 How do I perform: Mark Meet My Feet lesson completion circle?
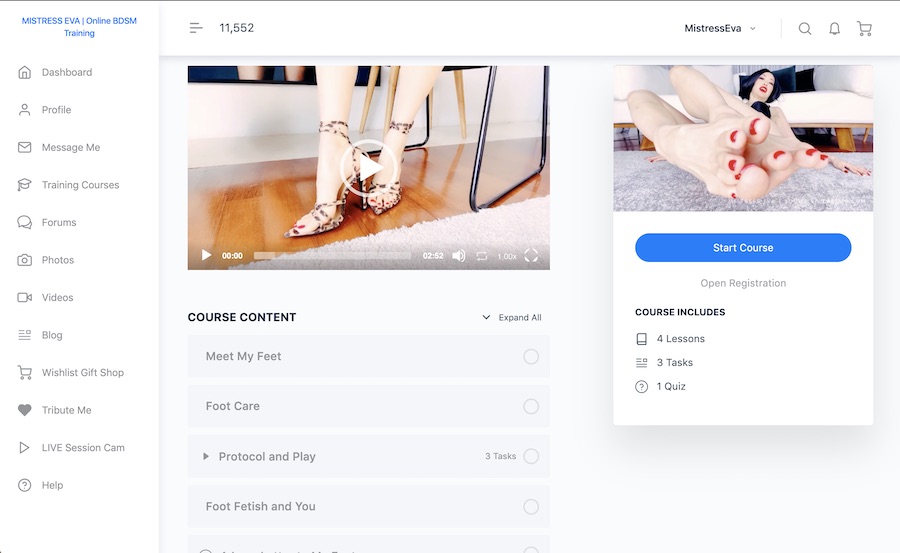tap(531, 357)
